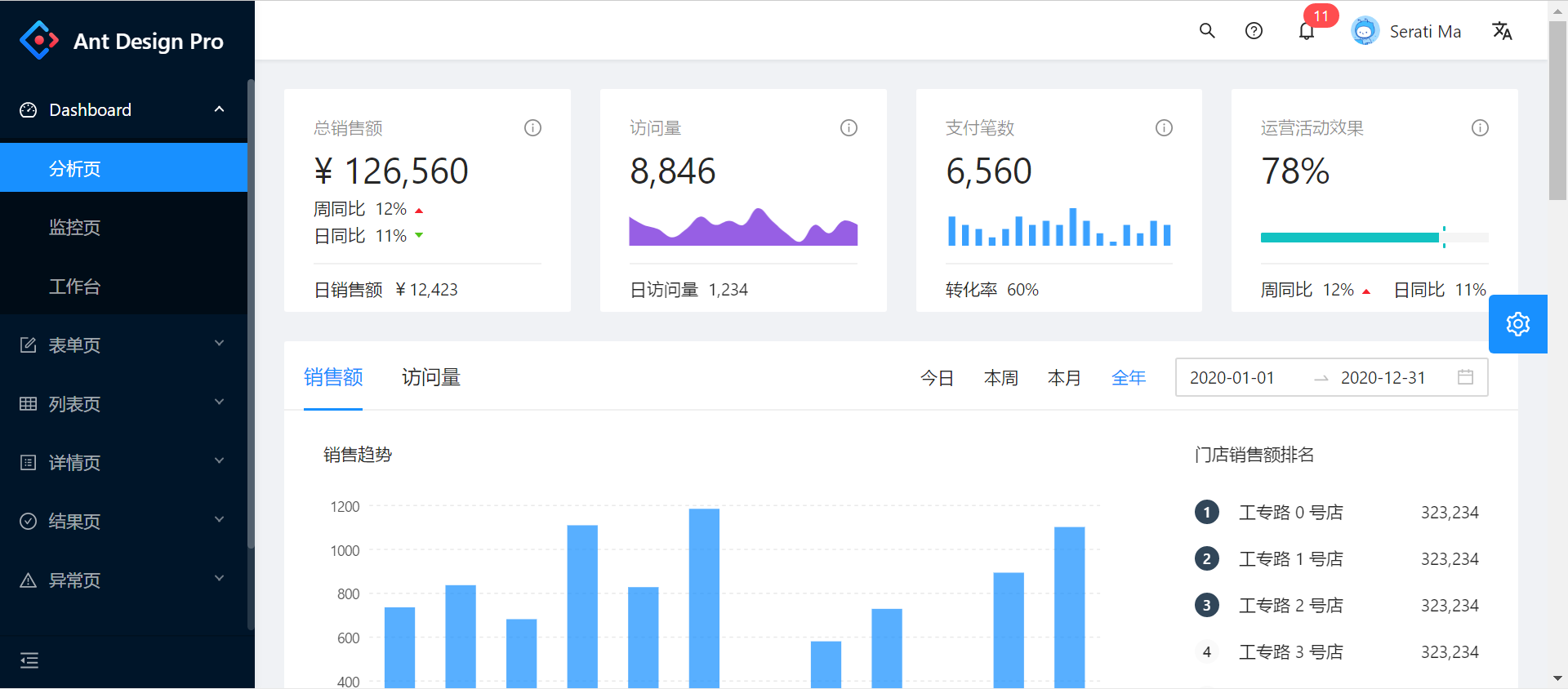Open the help question mark icon

coord(1254,31)
